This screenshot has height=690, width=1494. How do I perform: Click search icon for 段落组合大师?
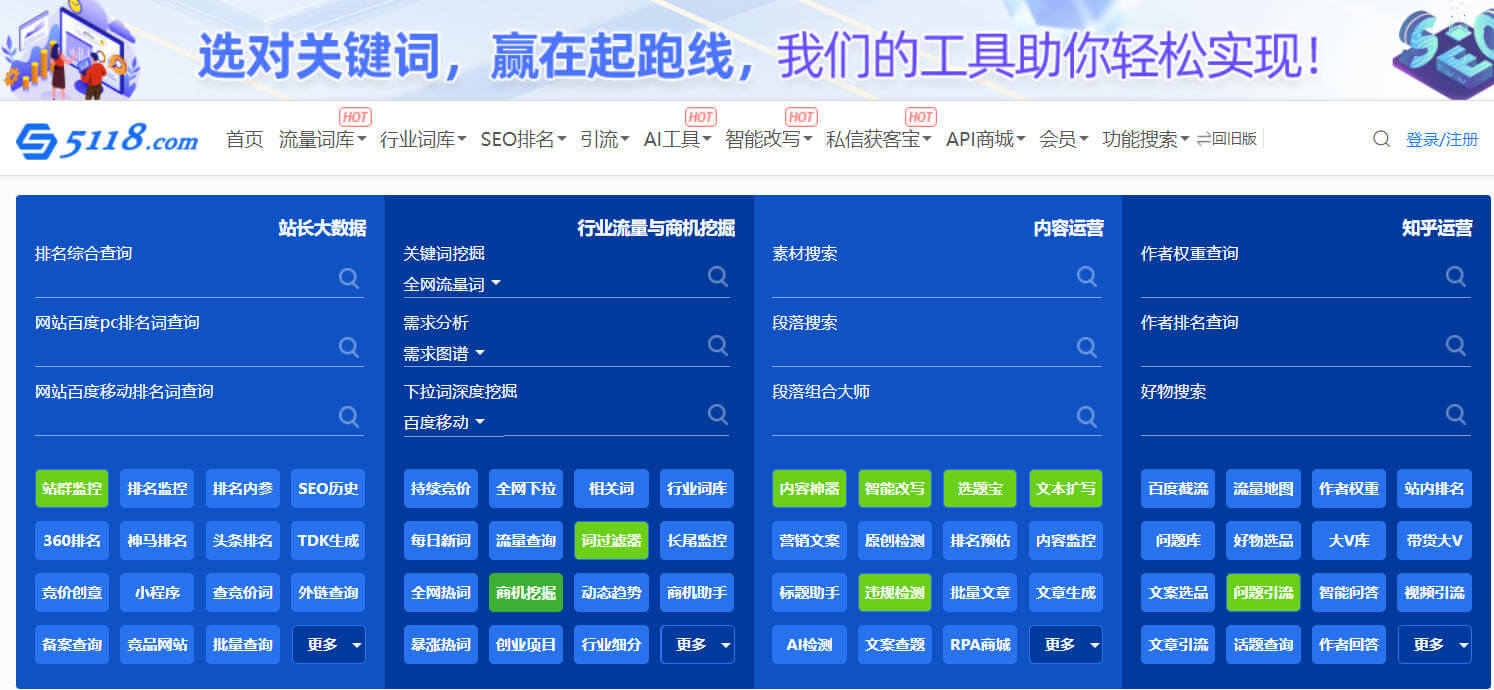pyautogui.click(x=1087, y=414)
